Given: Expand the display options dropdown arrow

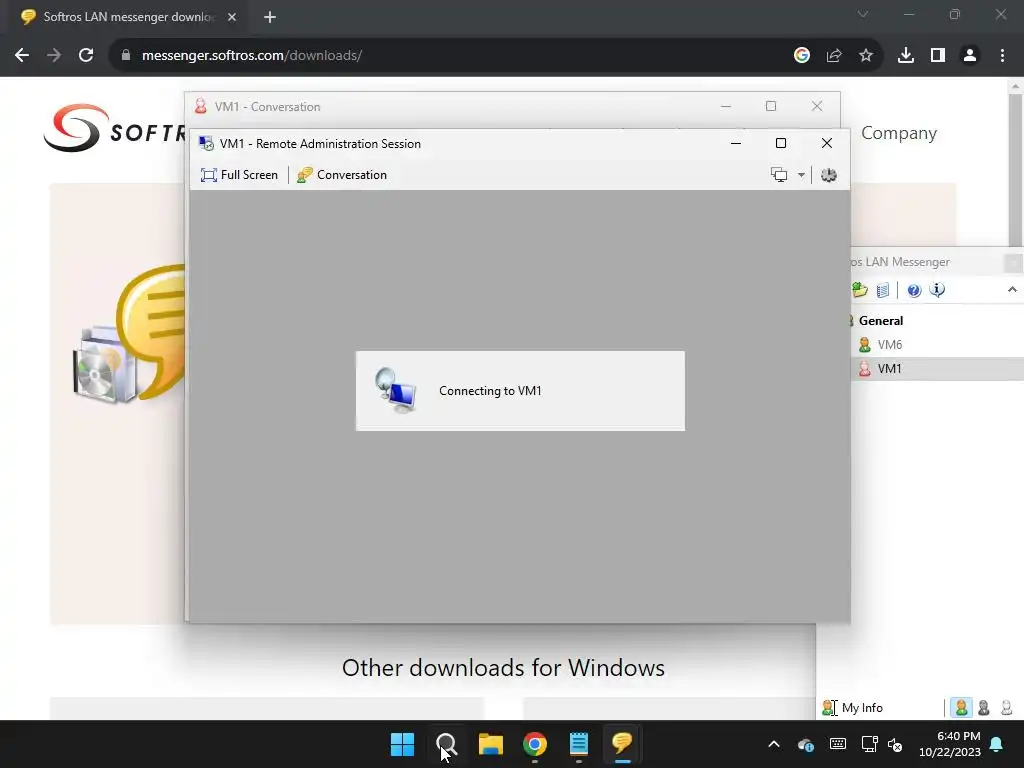Looking at the screenshot, I should tap(801, 175).
